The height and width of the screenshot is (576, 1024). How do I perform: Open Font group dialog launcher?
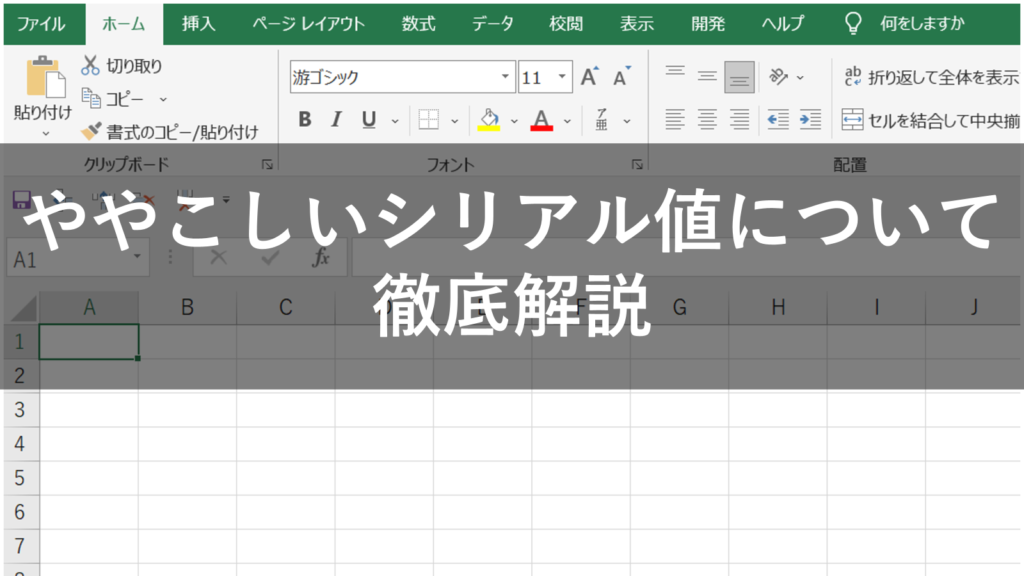tap(637, 165)
